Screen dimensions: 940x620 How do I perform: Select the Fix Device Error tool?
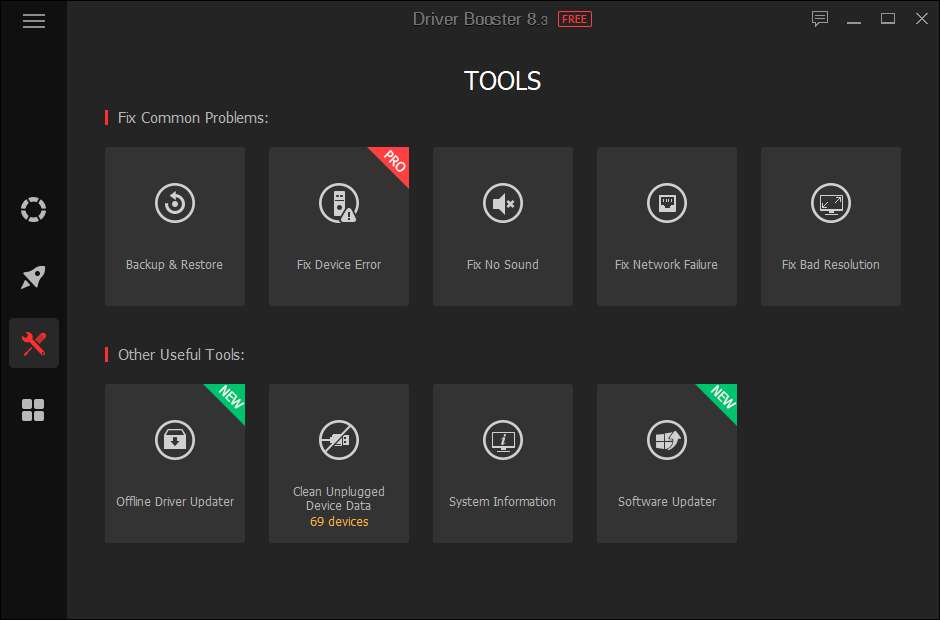(x=338, y=226)
